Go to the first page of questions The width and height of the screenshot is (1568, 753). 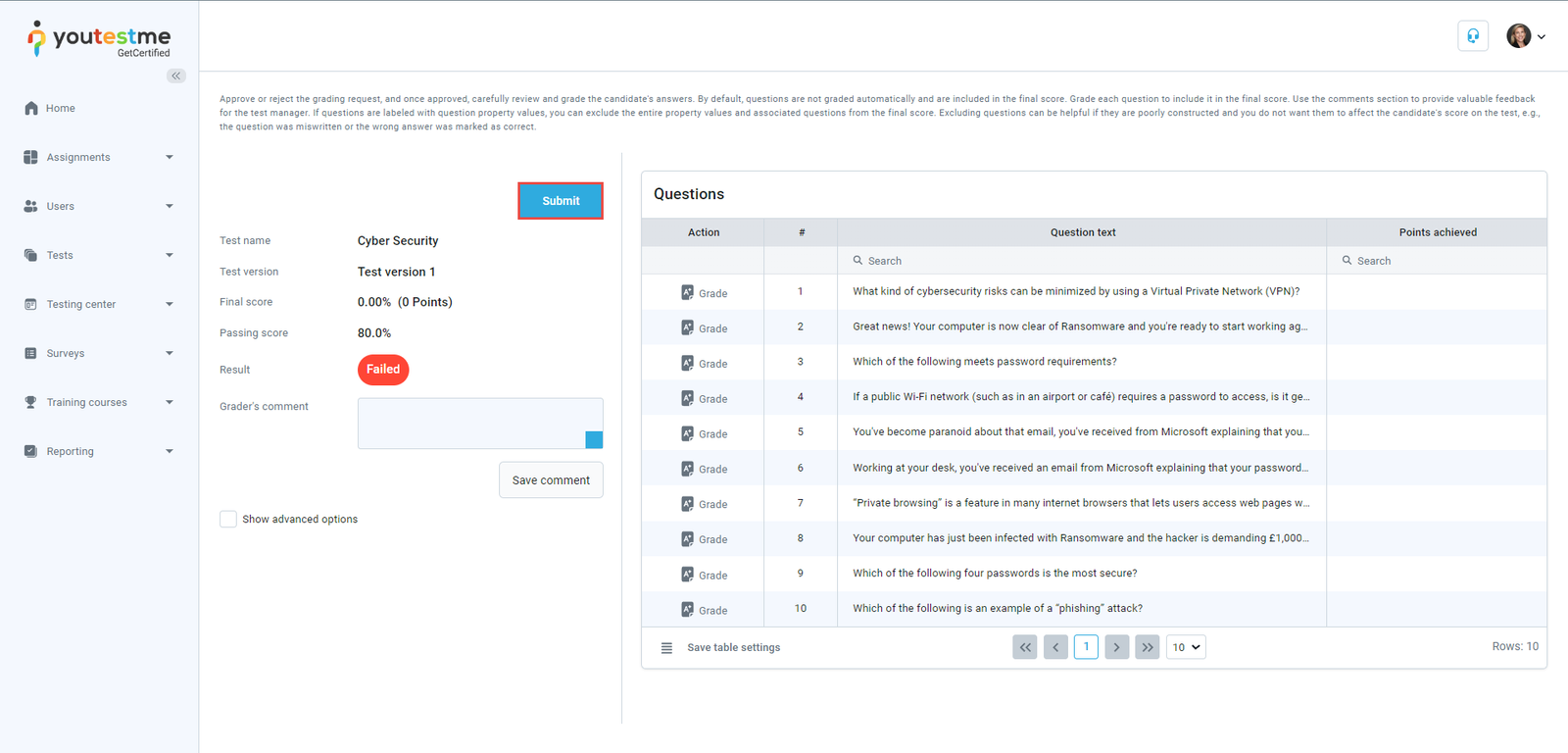(x=1024, y=647)
